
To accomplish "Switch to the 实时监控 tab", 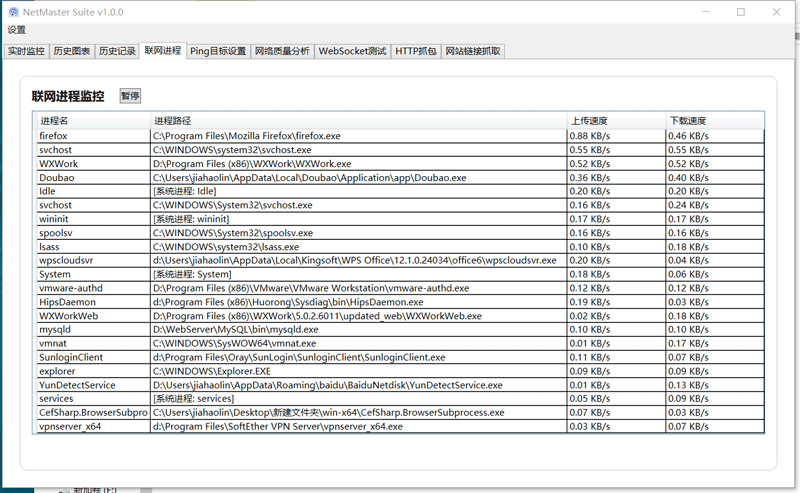I will pos(26,51).
